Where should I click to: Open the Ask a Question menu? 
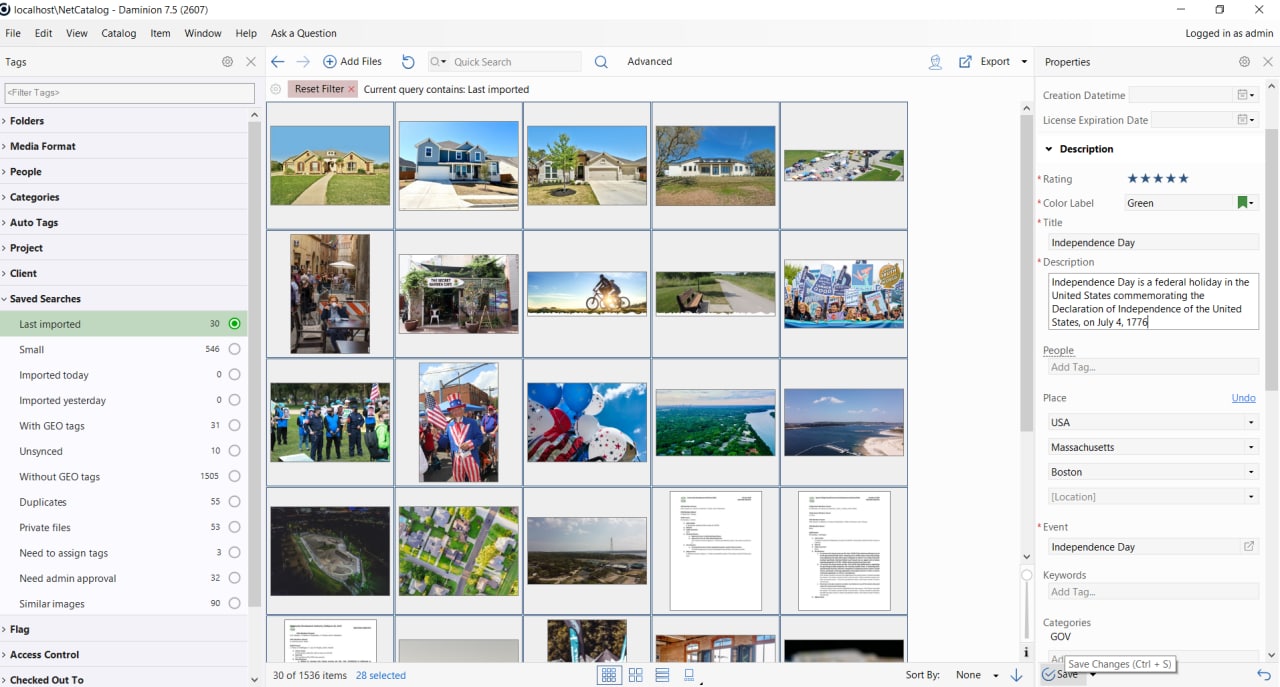tap(304, 33)
